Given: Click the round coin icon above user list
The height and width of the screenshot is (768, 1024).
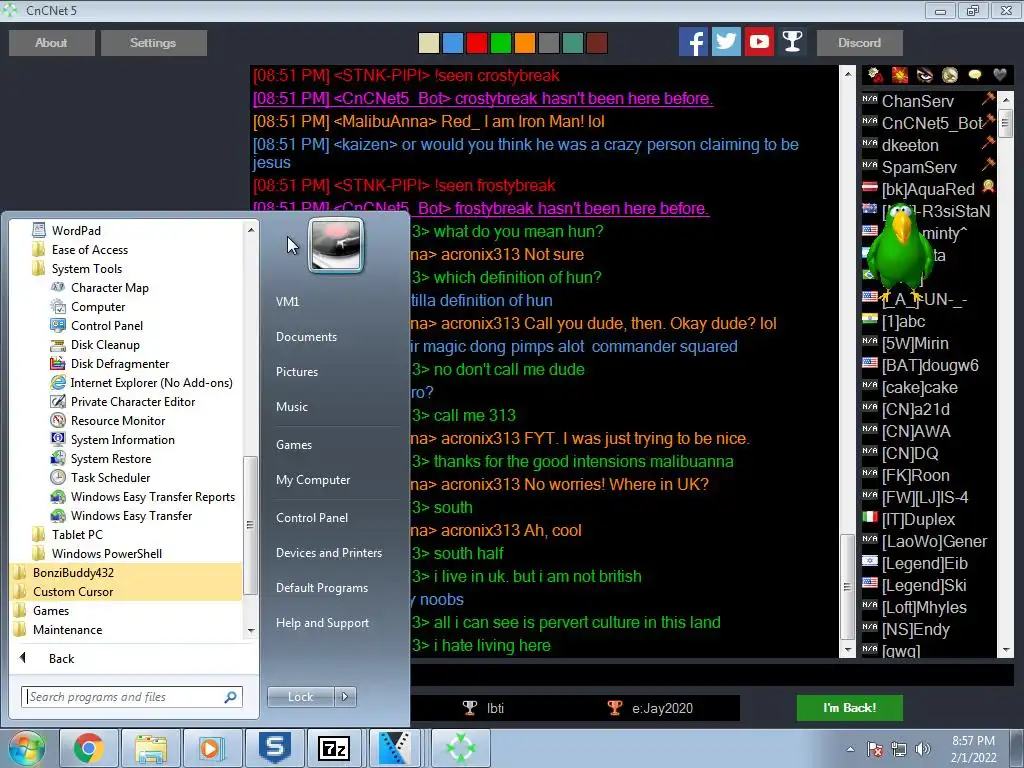Looking at the screenshot, I should 950,76.
